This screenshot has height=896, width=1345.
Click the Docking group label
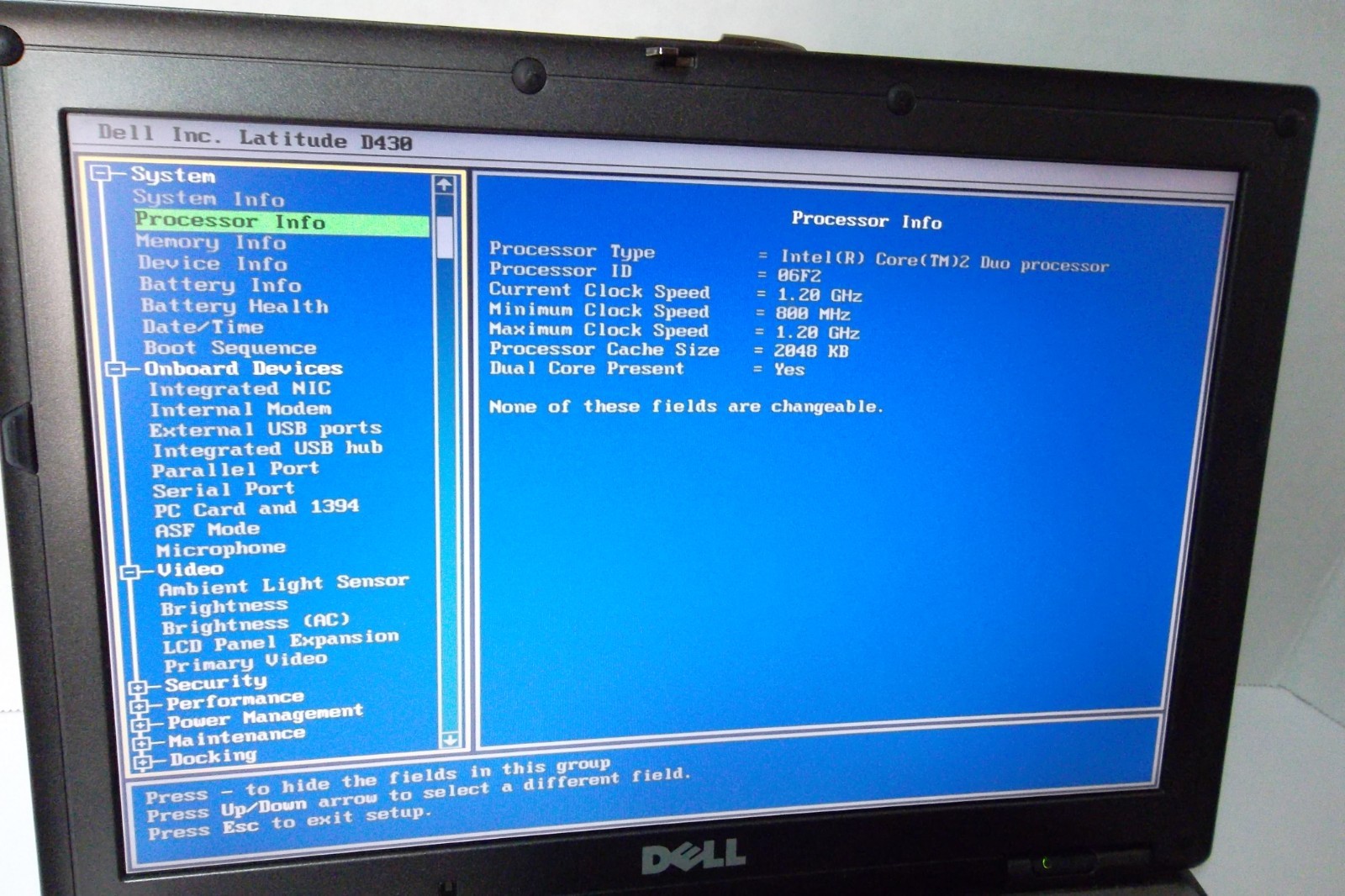pos(214,757)
